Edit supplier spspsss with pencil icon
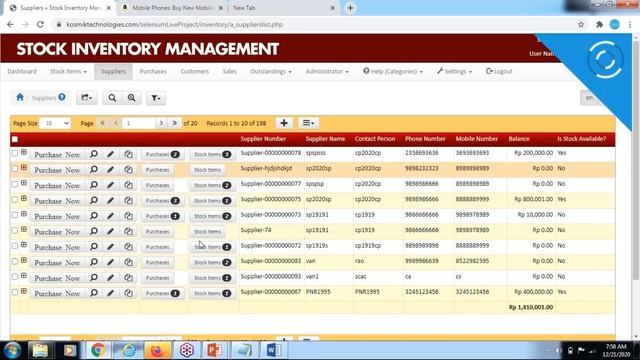 coord(111,154)
